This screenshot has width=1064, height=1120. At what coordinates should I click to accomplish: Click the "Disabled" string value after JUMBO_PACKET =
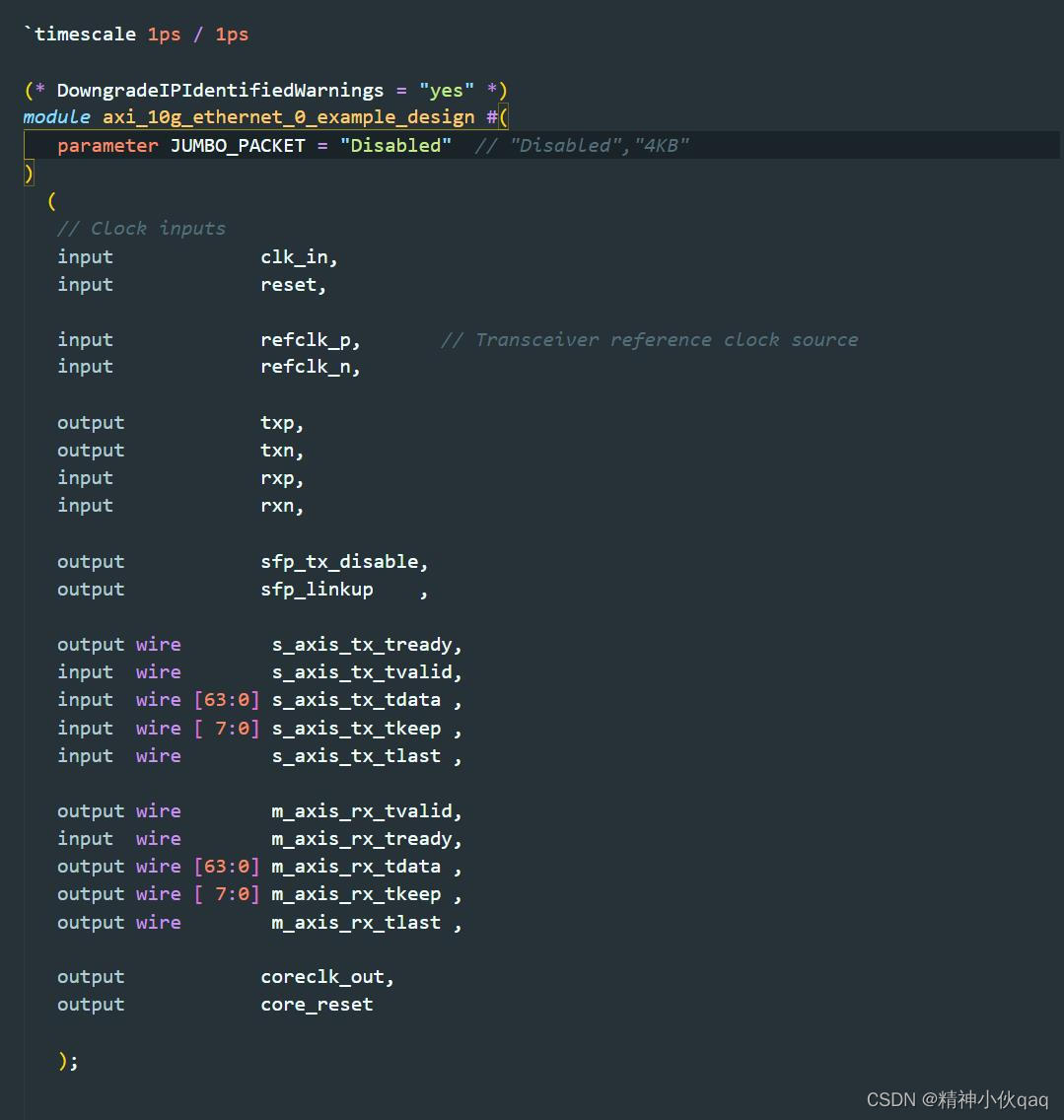point(395,146)
